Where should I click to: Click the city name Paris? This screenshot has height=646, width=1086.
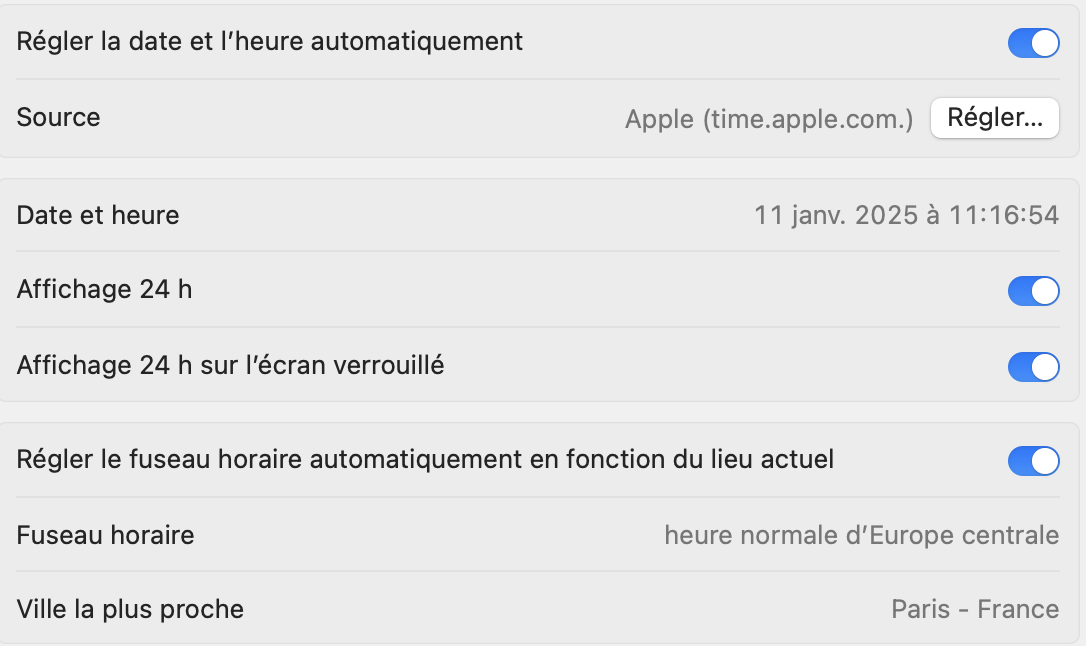[x=920, y=610]
